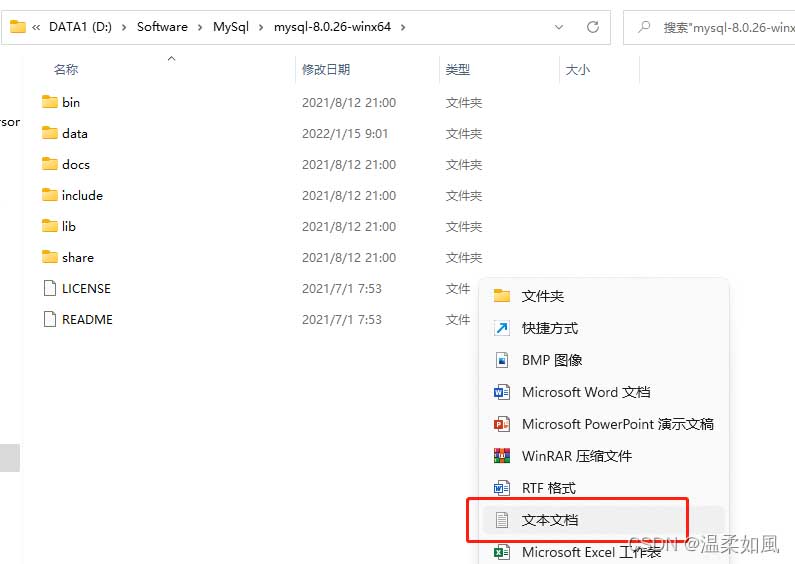Screen dimensions: 795x564
Task: Click the refresh icon beside address bar
Action: click(x=593, y=27)
